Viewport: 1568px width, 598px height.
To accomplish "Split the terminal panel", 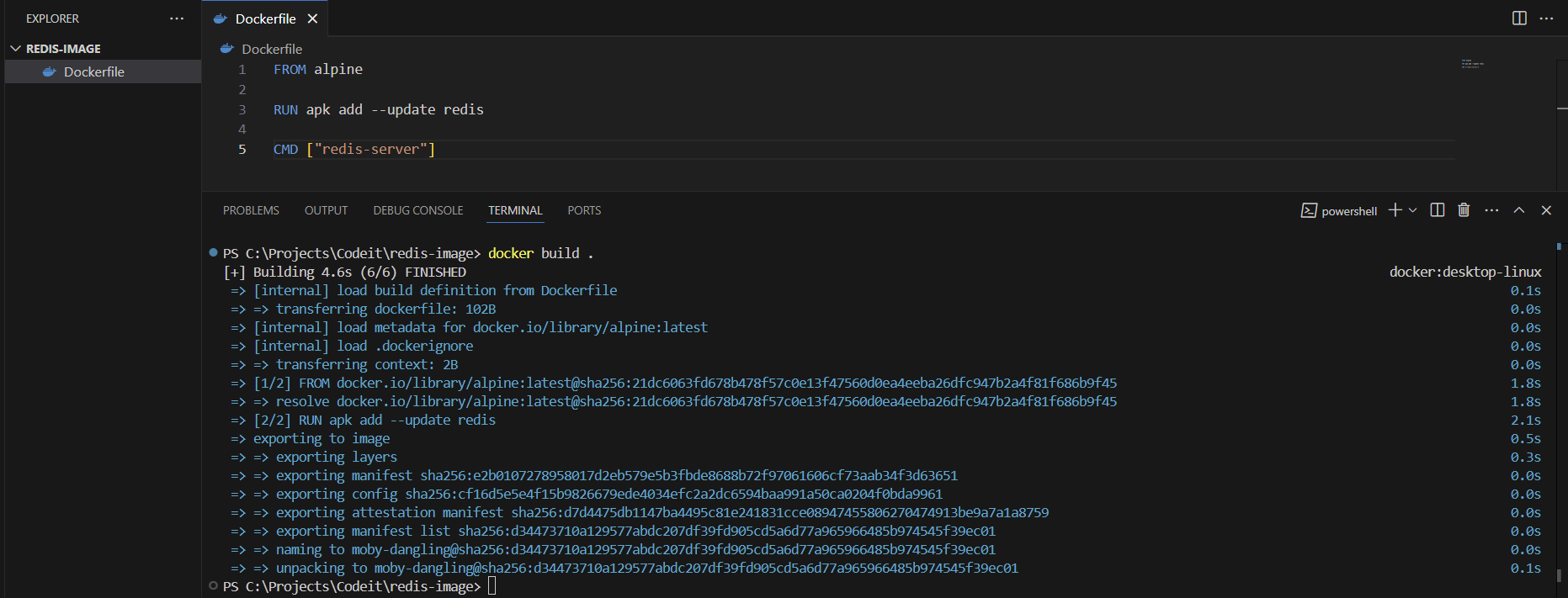I will pyautogui.click(x=1438, y=210).
